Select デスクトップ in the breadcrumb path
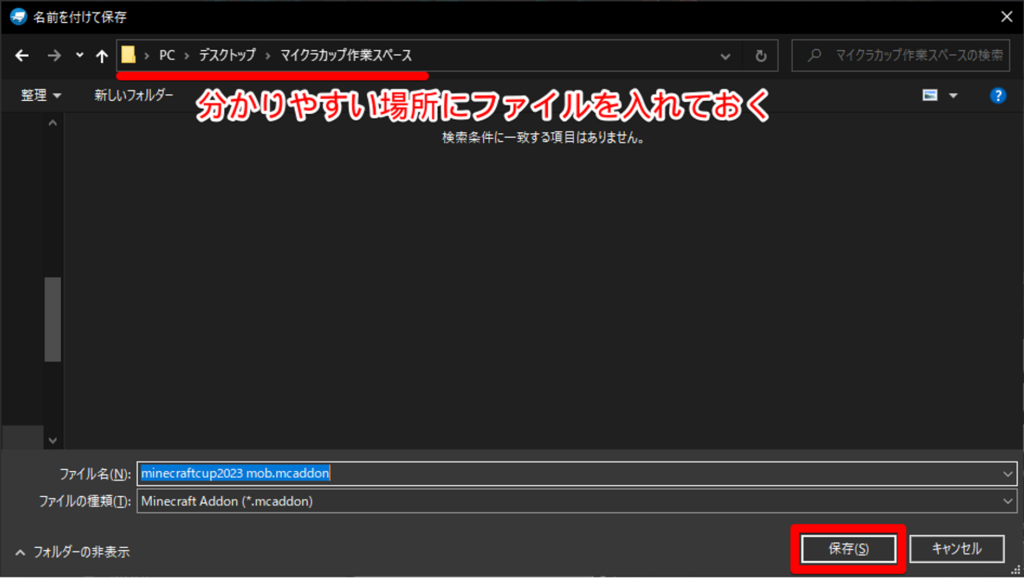 [x=225, y=55]
